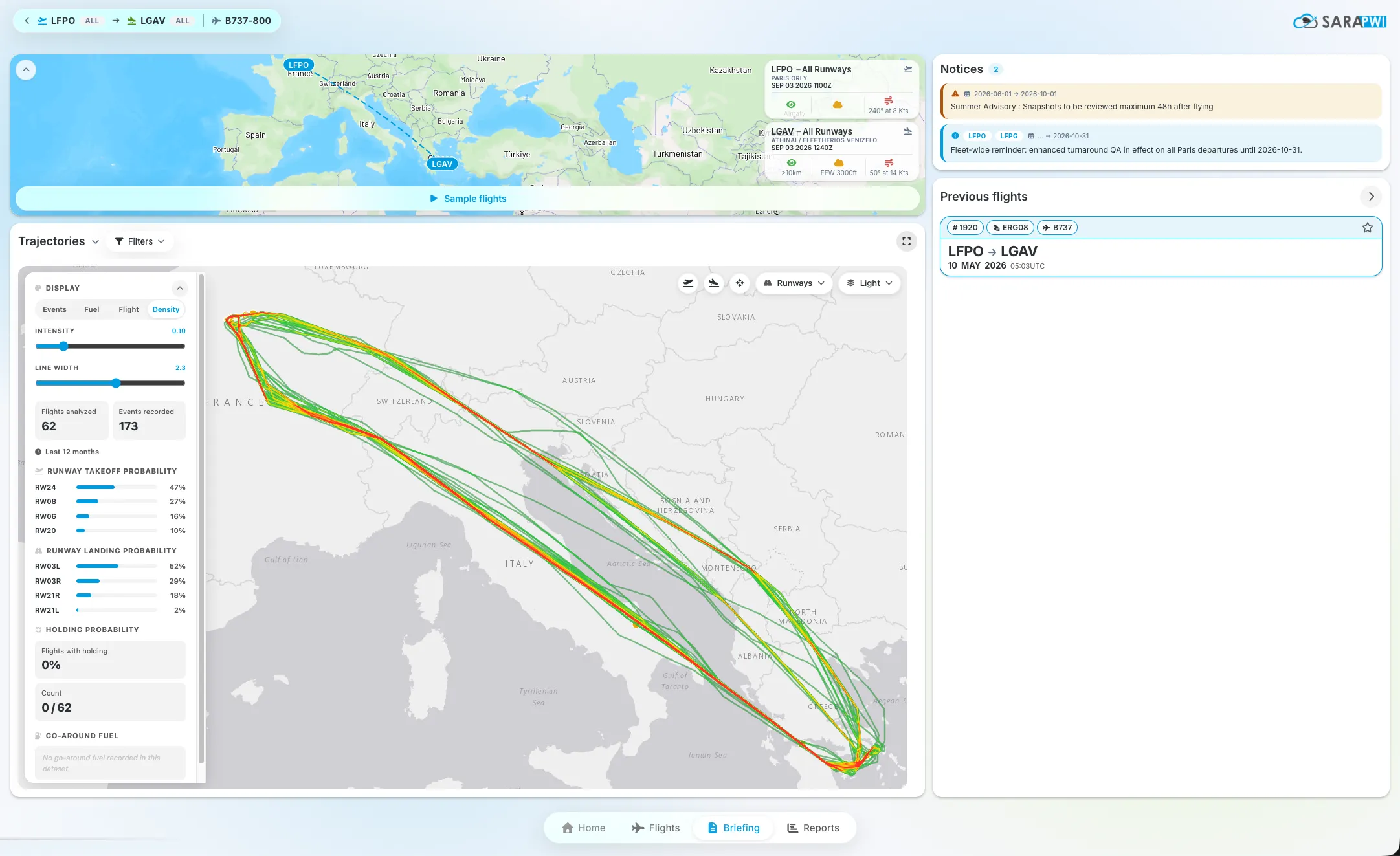Screen dimensions: 1400x856
Task: Open Runways dropdown on map
Action: pos(794,283)
